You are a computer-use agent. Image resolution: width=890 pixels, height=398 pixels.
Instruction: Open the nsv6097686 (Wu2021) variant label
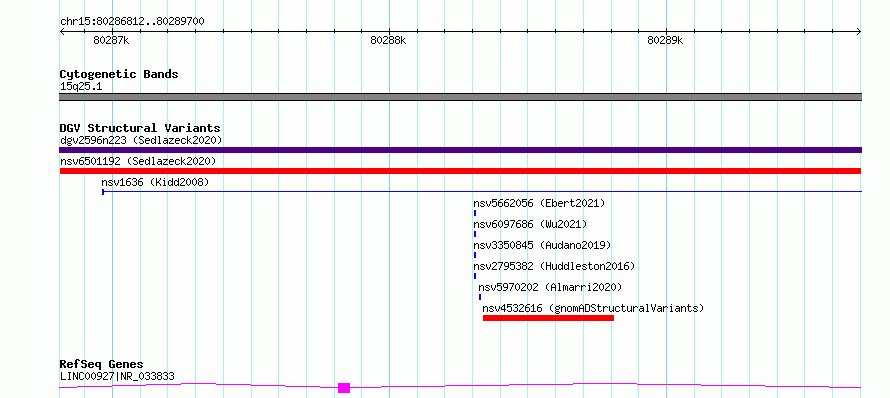coord(530,224)
